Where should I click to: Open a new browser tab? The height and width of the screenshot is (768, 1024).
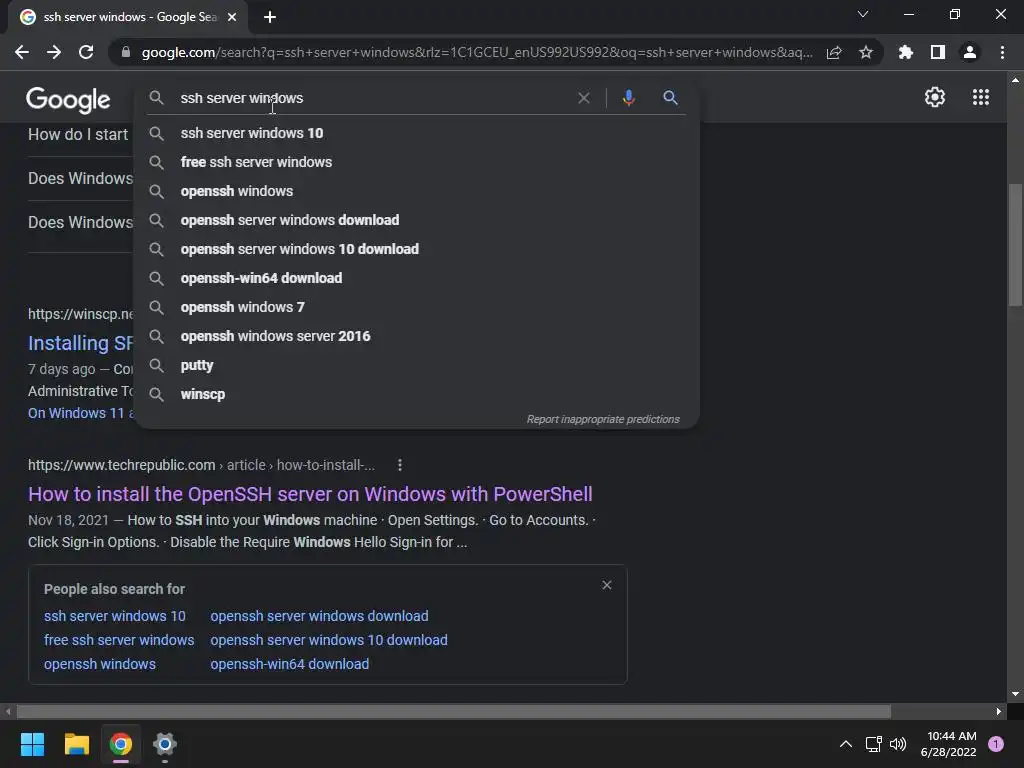click(x=270, y=17)
